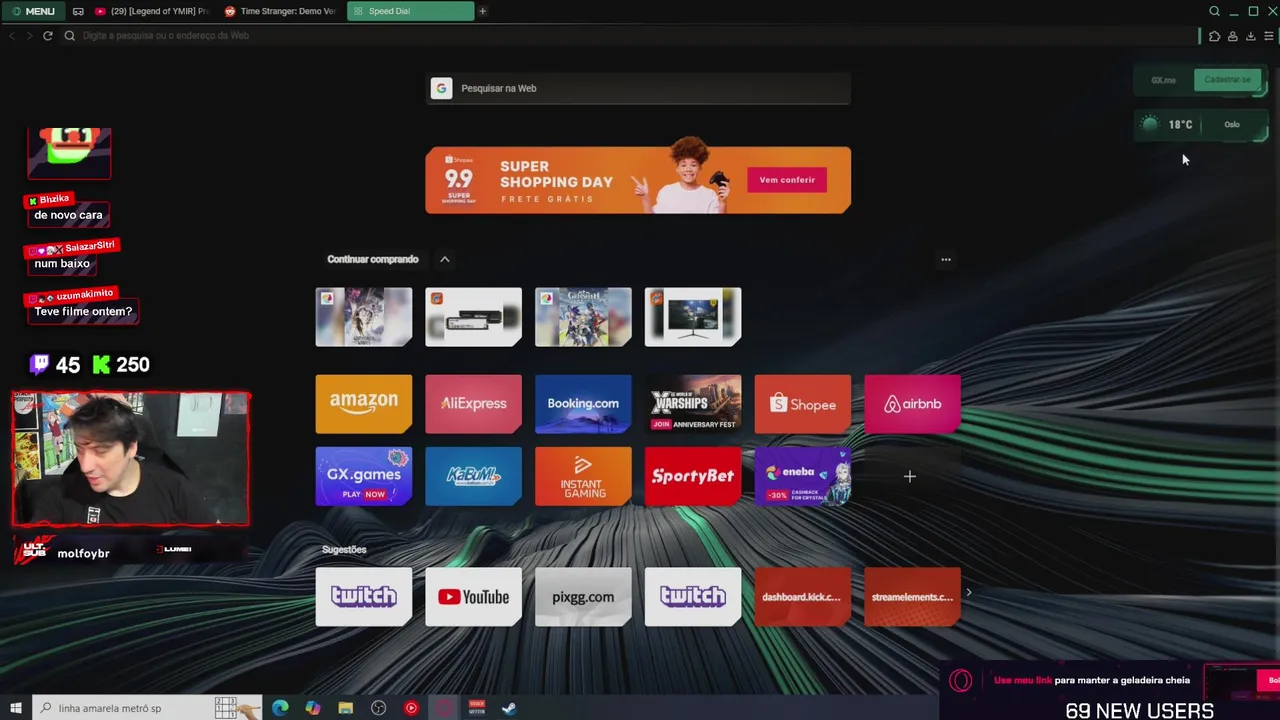Open YouTube Music from taskbar
Viewport: 1280px width, 720px height.
point(411,708)
